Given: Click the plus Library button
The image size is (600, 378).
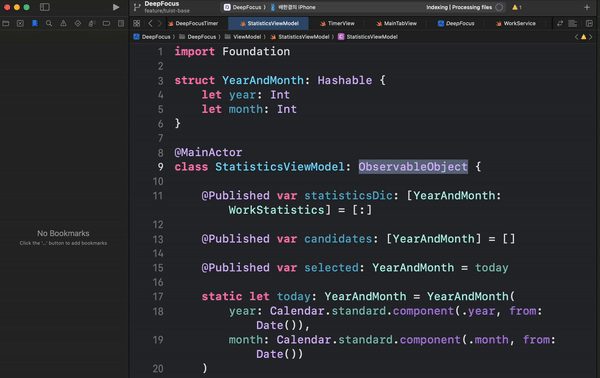Looking at the screenshot, I should [x=587, y=7].
